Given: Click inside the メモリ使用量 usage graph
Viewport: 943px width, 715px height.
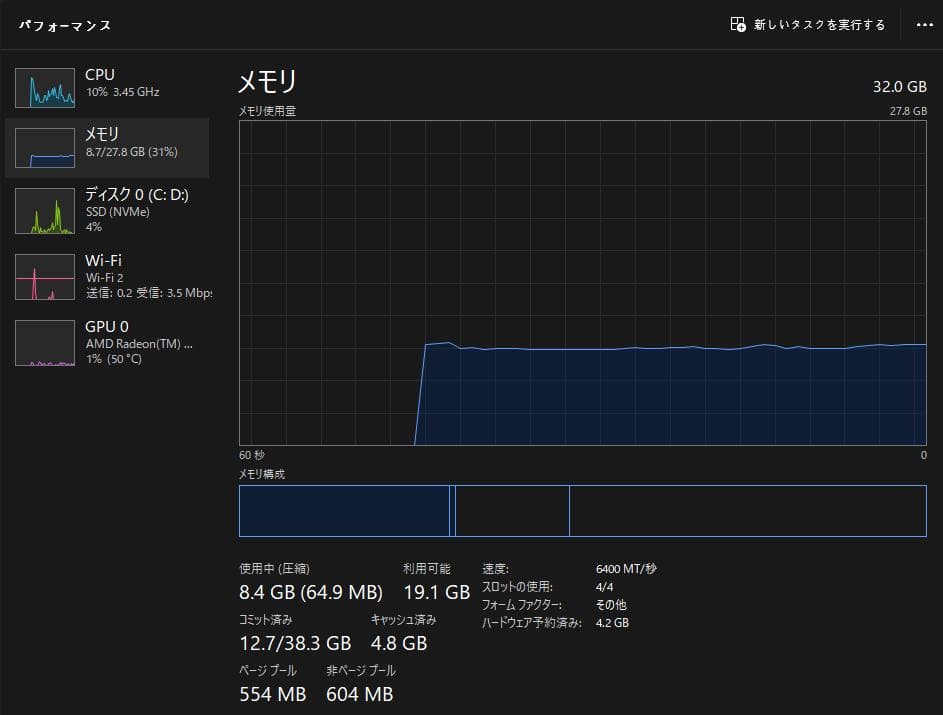Looking at the screenshot, I should click(585, 290).
